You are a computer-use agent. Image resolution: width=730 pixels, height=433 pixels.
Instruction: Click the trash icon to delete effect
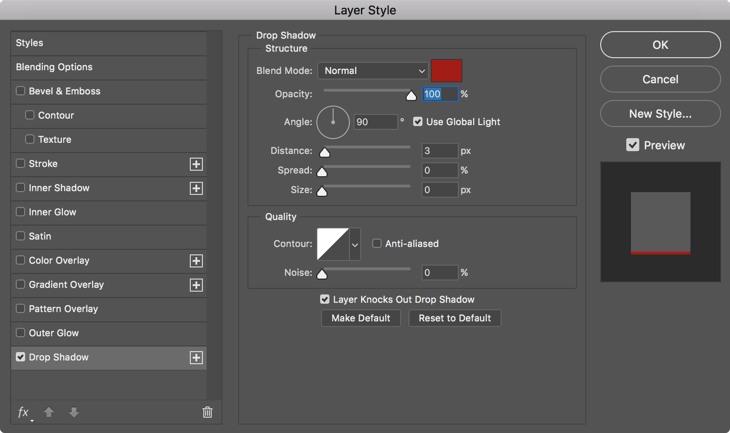coord(207,412)
